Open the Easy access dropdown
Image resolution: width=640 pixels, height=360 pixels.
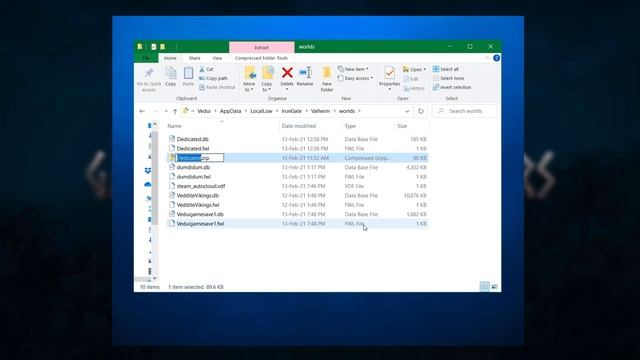(x=355, y=78)
